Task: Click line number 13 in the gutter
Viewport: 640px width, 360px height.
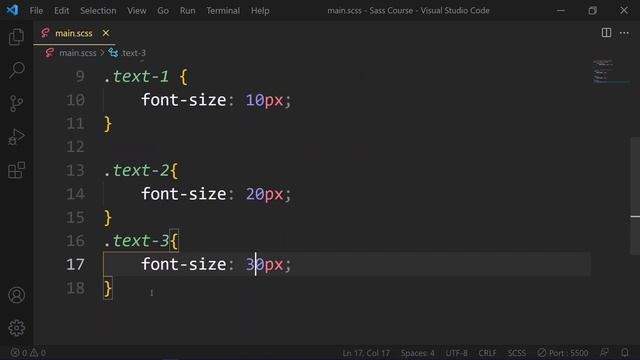Action: coord(76,170)
